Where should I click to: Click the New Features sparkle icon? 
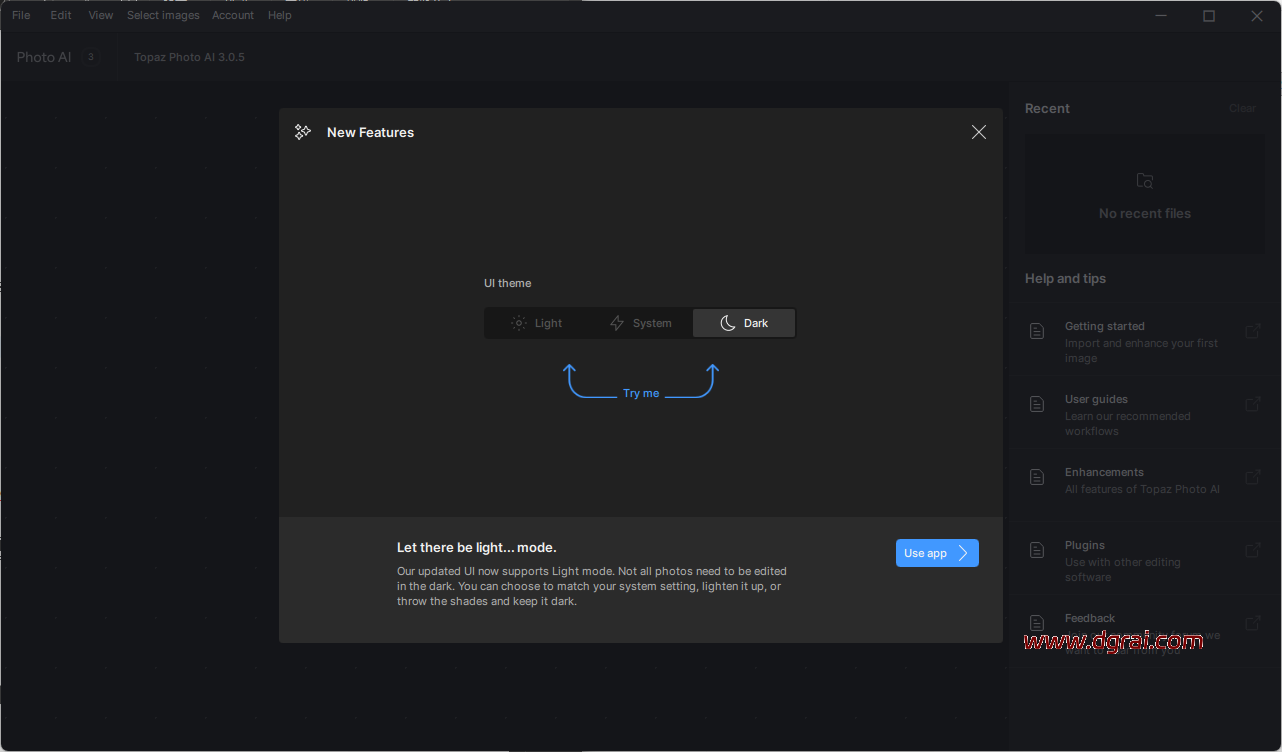click(303, 132)
